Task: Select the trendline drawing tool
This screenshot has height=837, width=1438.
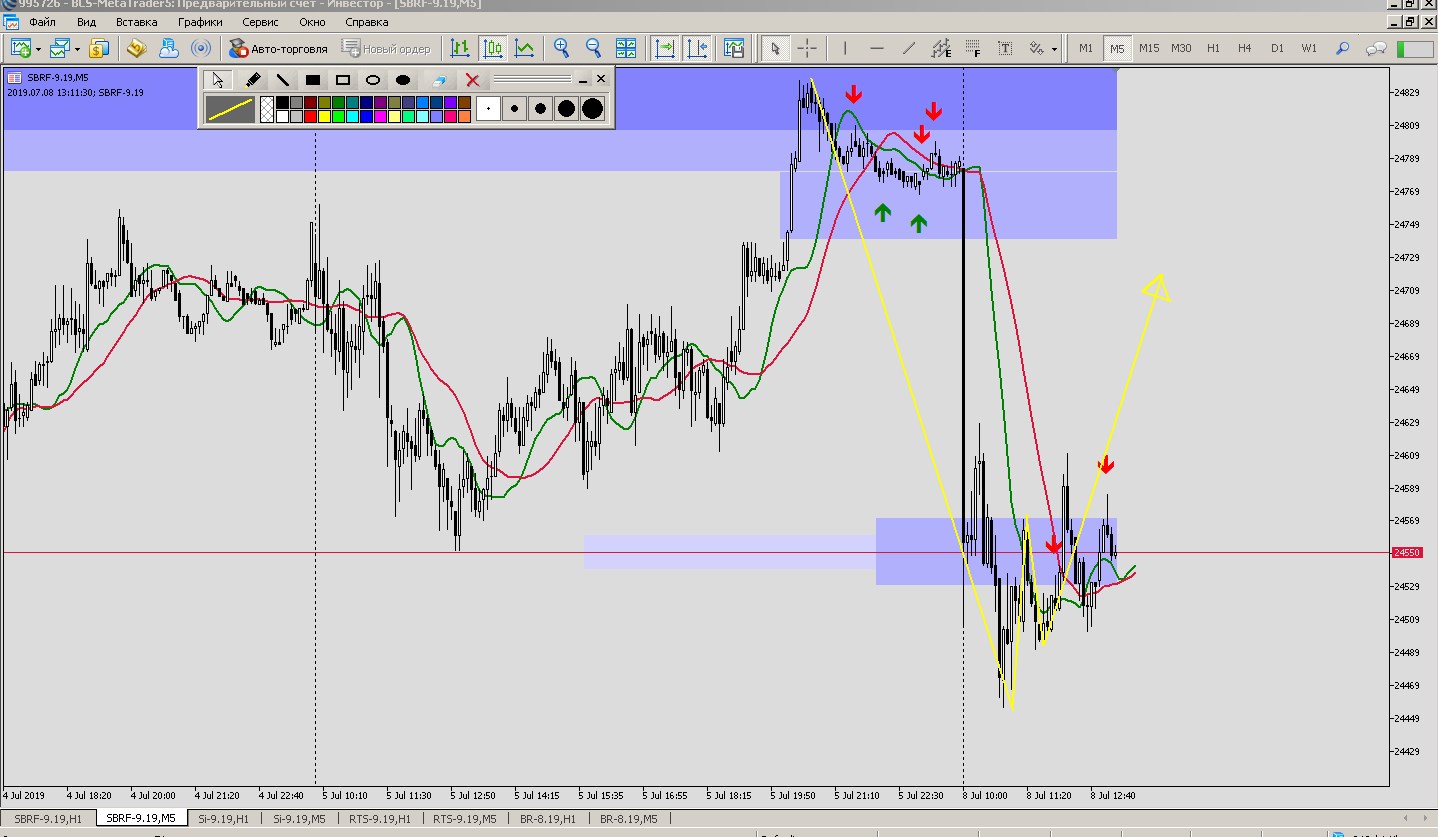Action: click(x=909, y=48)
